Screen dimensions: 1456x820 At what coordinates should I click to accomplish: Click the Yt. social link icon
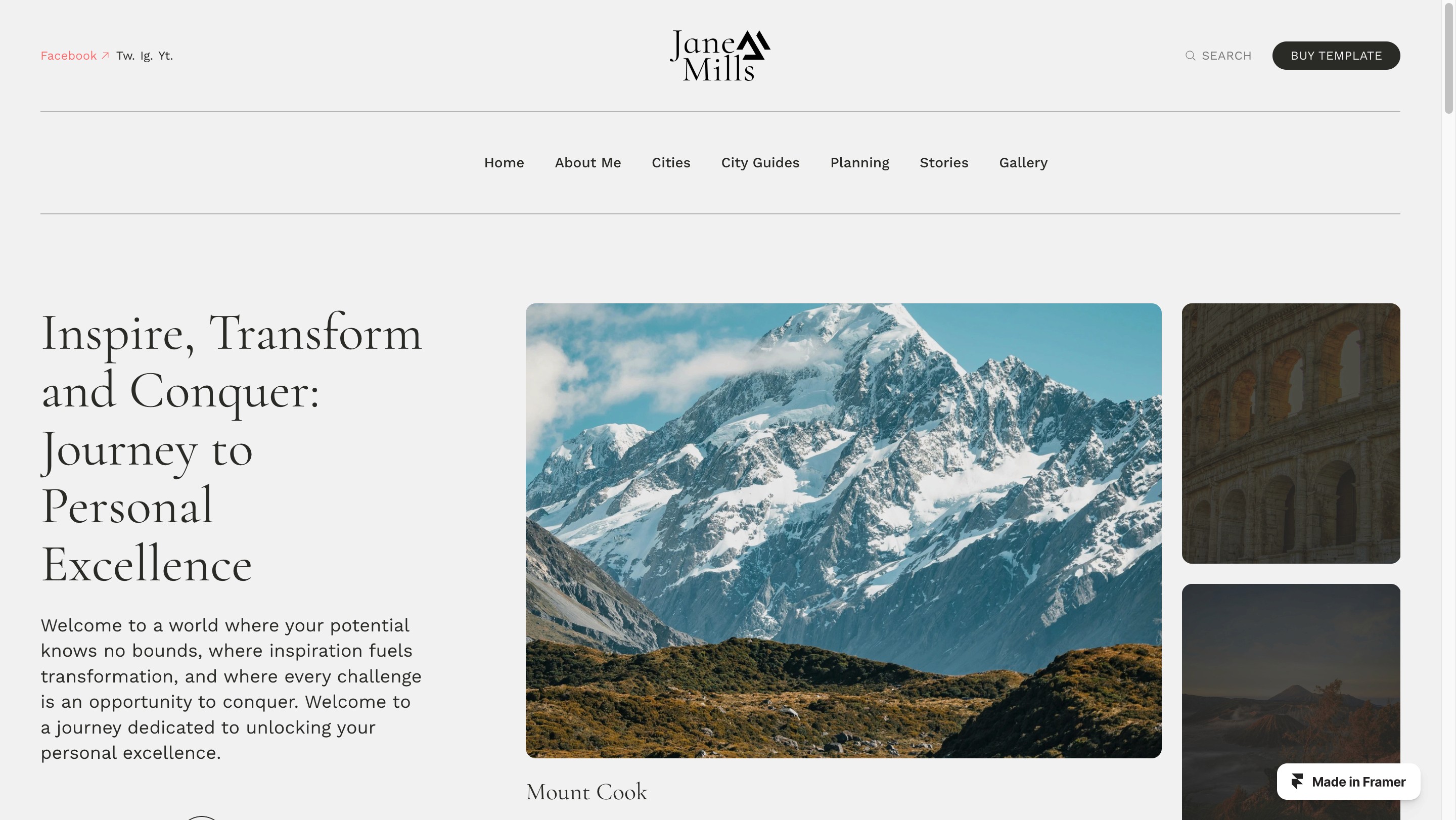[165, 55]
